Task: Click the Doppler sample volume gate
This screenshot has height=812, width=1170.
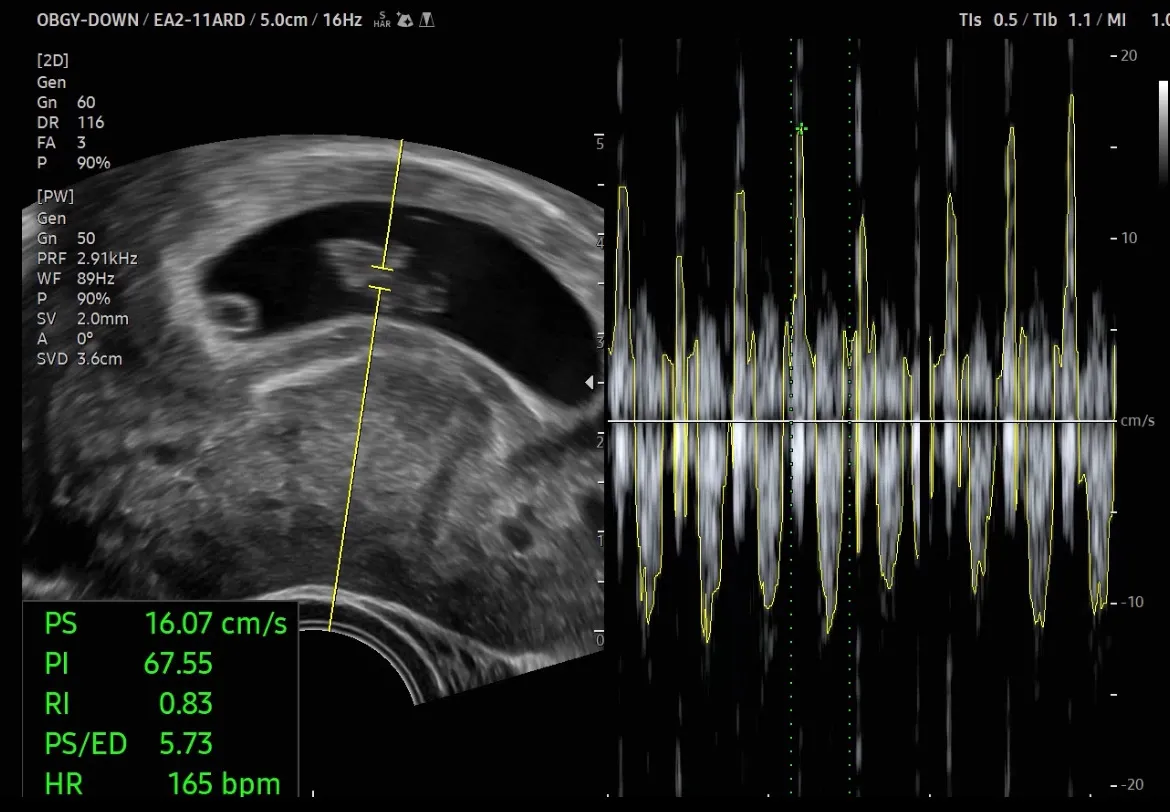Action: [x=381, y=278]
